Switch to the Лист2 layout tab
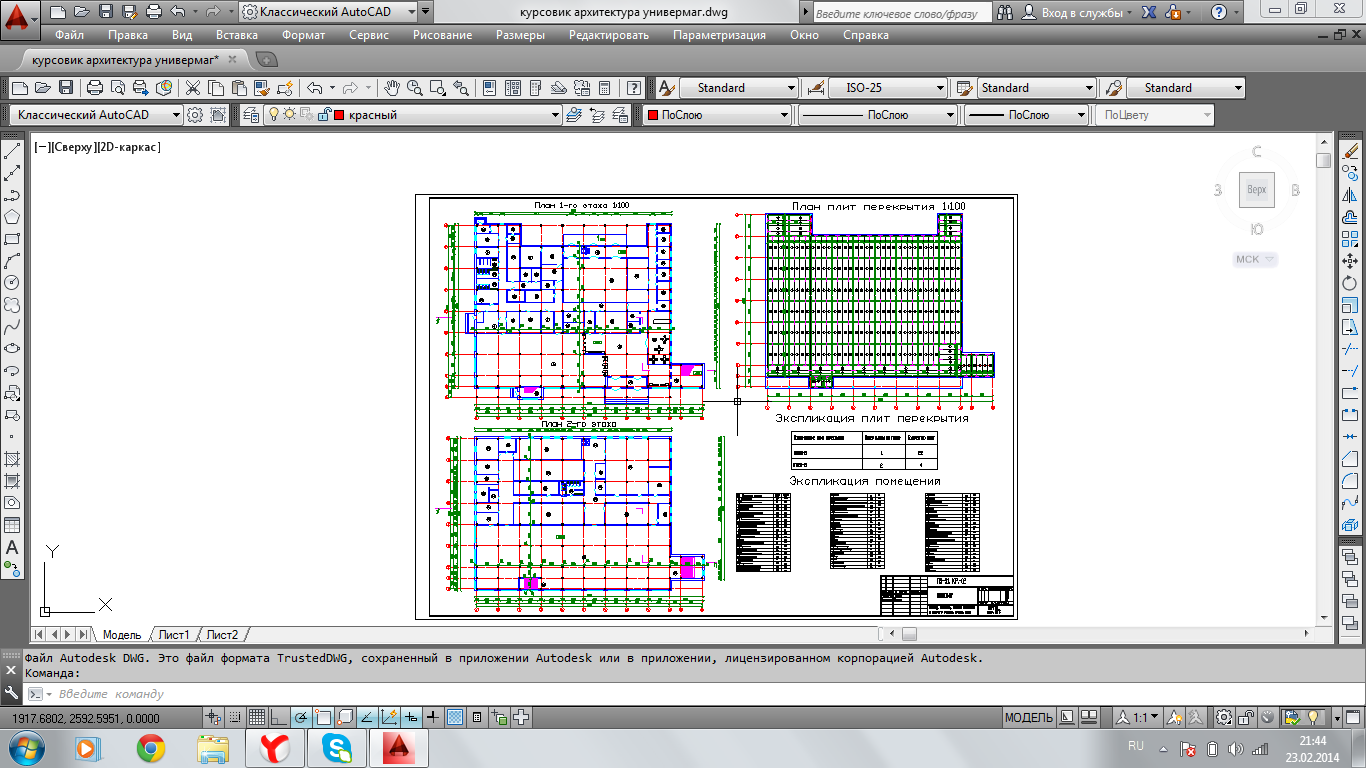Image resolution: width=1366 pixels, height=768 pixels. pos(222,634)
